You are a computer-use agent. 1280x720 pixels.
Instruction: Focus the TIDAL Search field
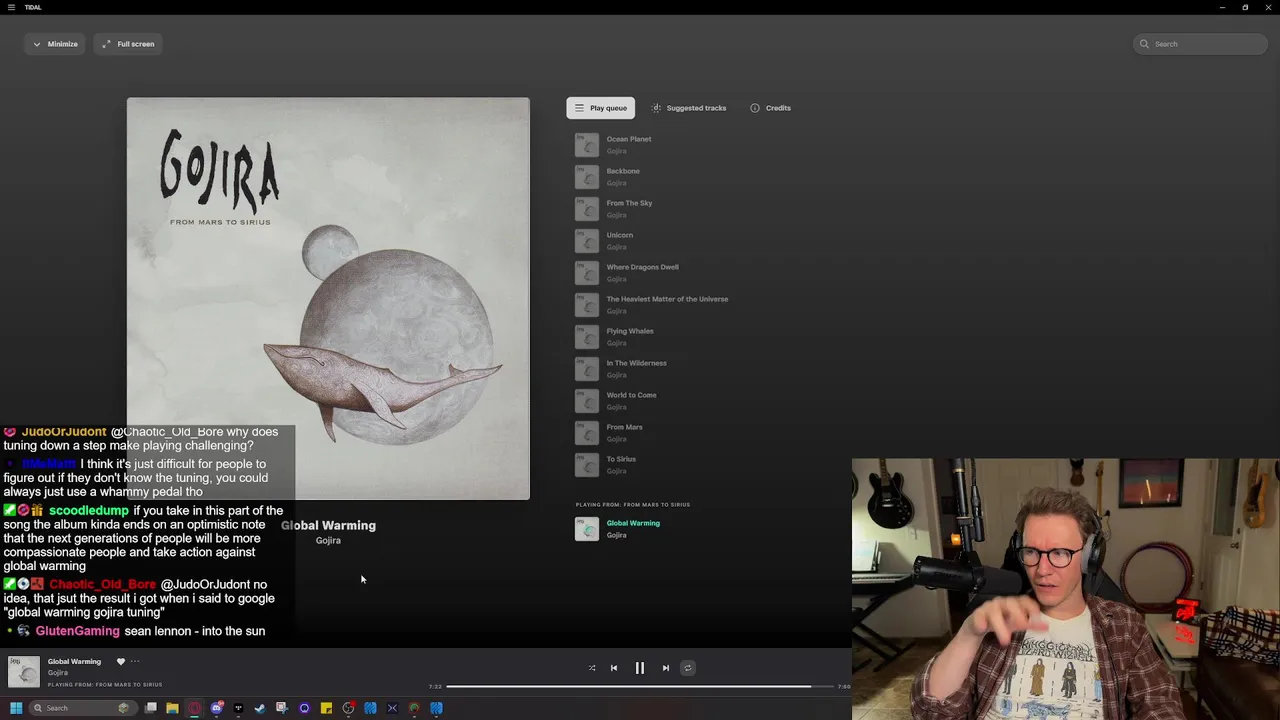click(1201, 44)
